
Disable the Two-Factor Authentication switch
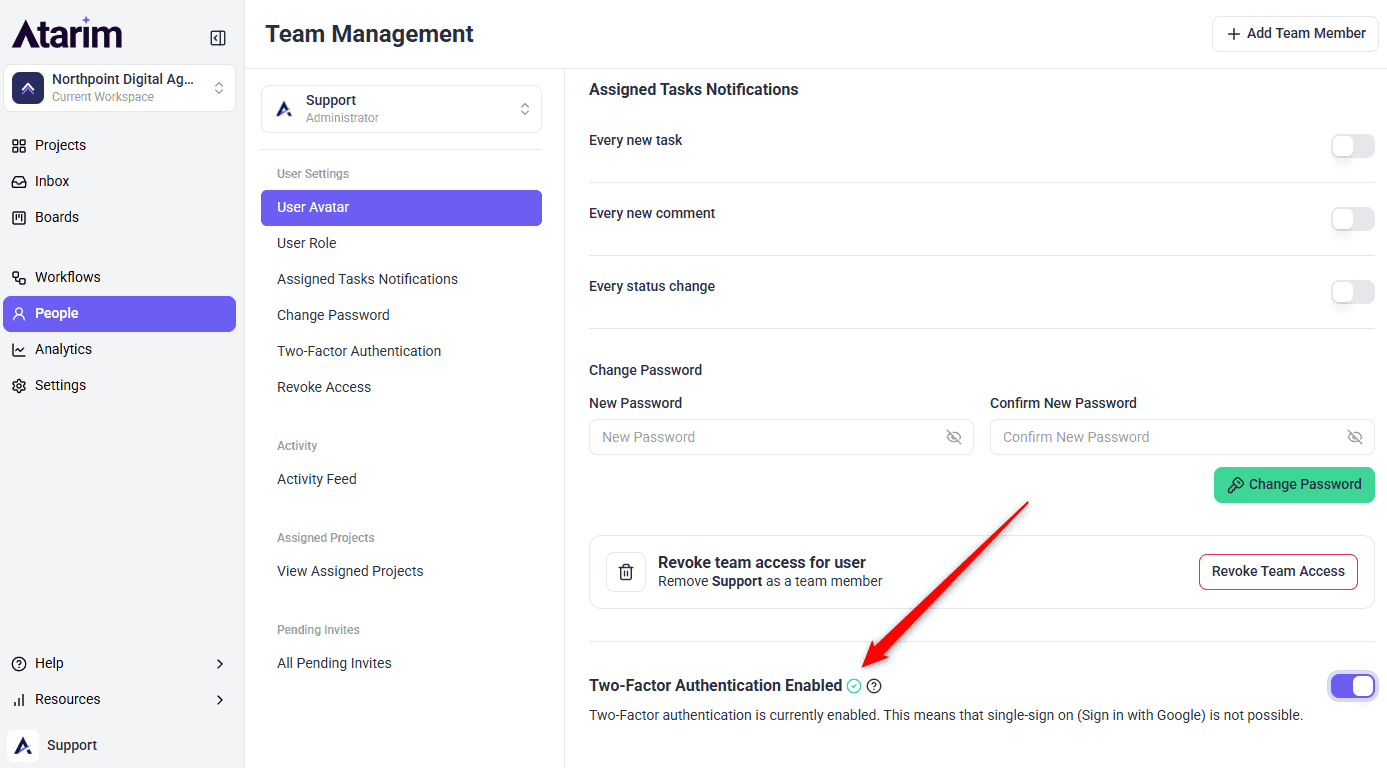pyautogui.click(x=1353, y=686)
